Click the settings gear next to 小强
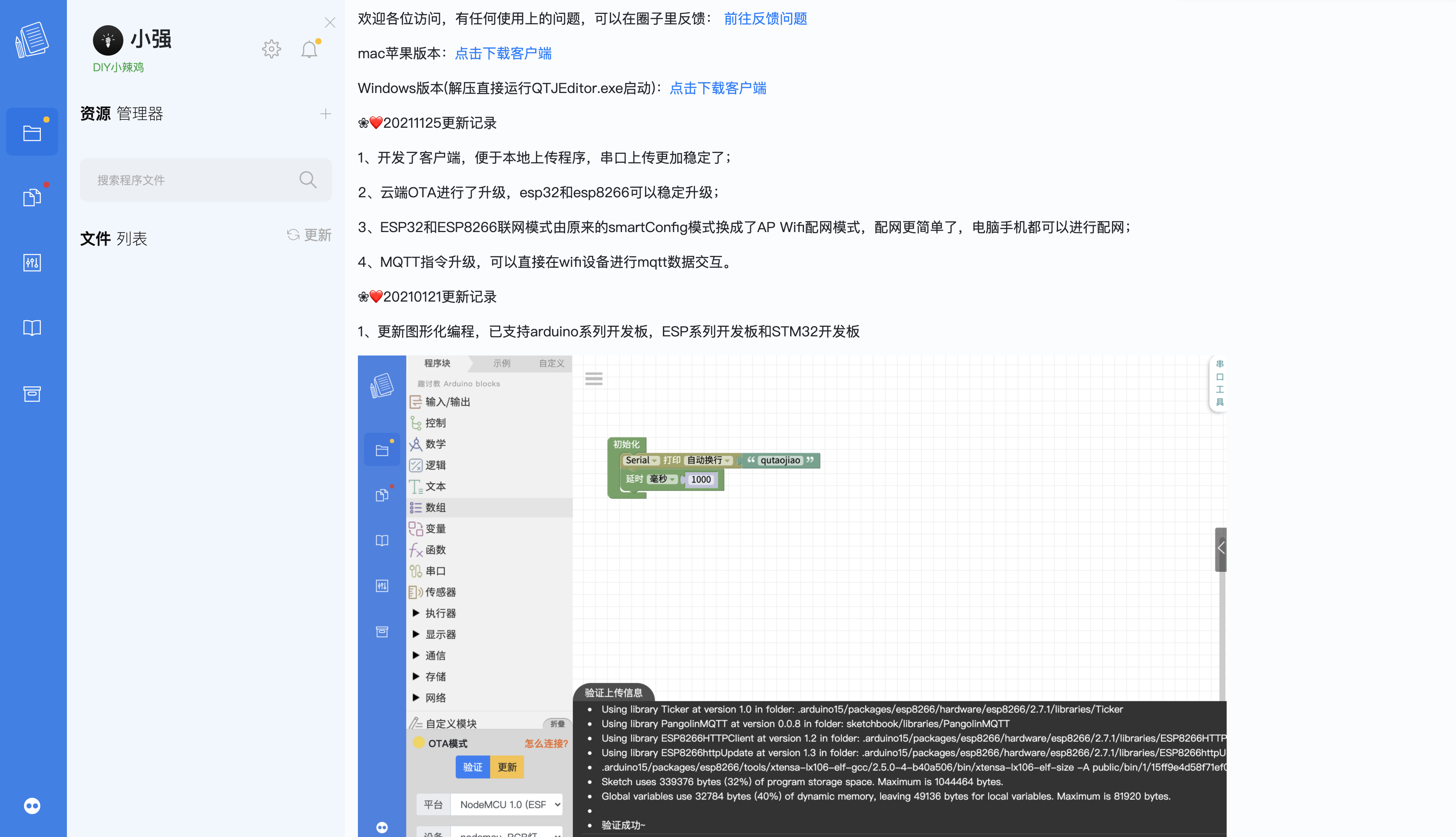The height and width of the screenshot is (837, 1456). (x=271, y=50)
